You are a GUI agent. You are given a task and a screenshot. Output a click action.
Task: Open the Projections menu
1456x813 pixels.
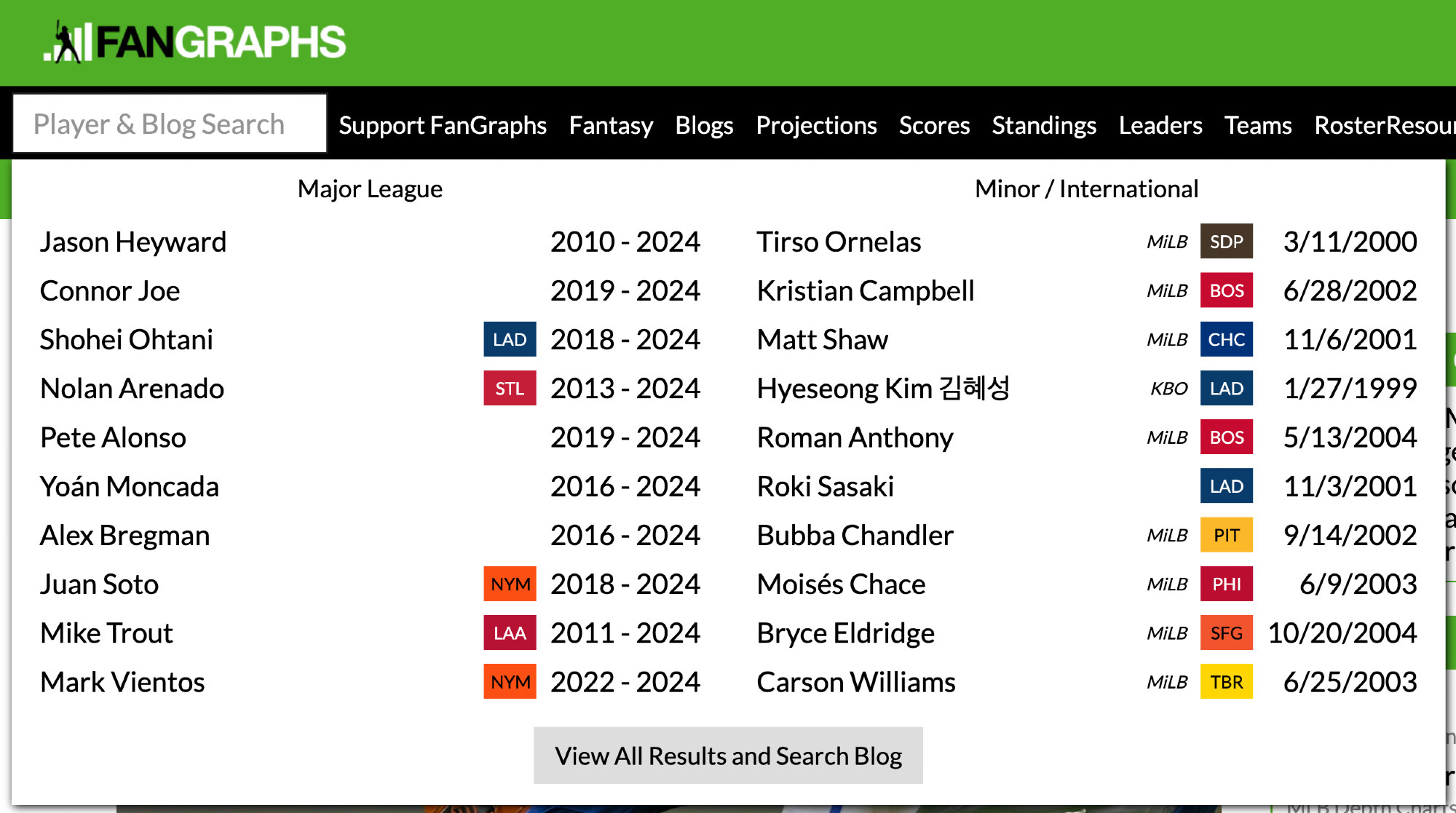[x=816, y=125]
